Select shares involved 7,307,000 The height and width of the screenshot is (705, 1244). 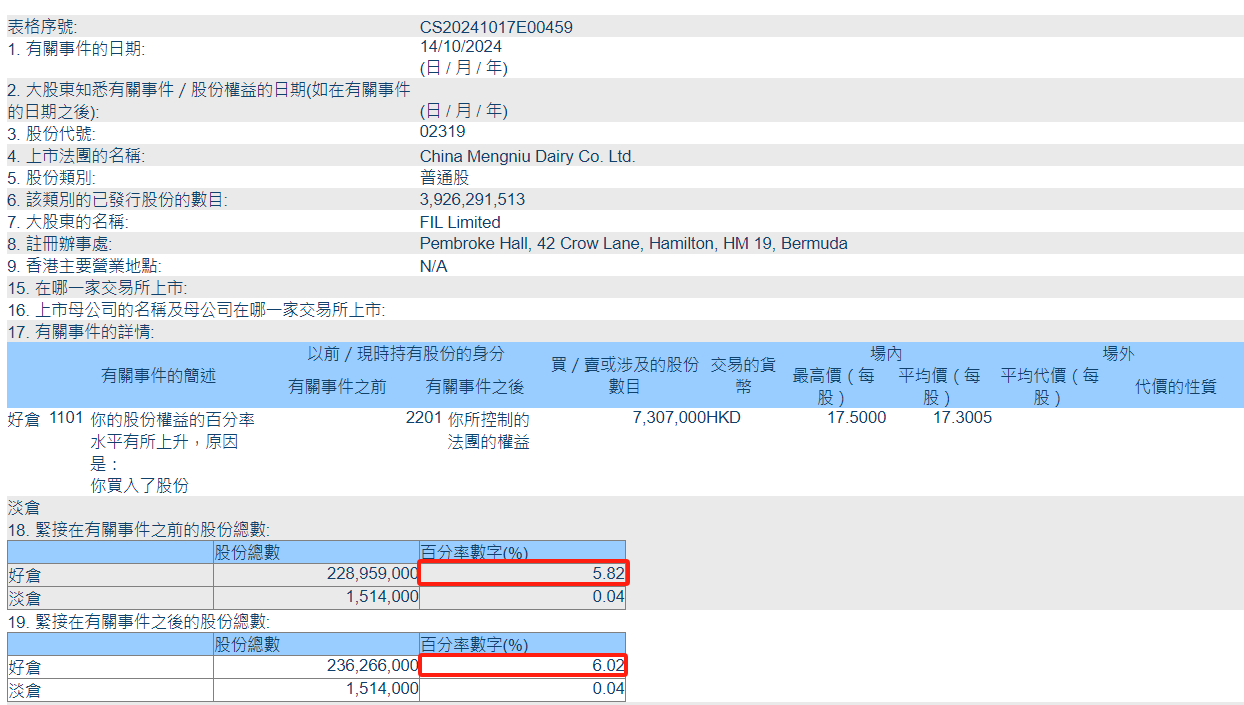(669, 418)
